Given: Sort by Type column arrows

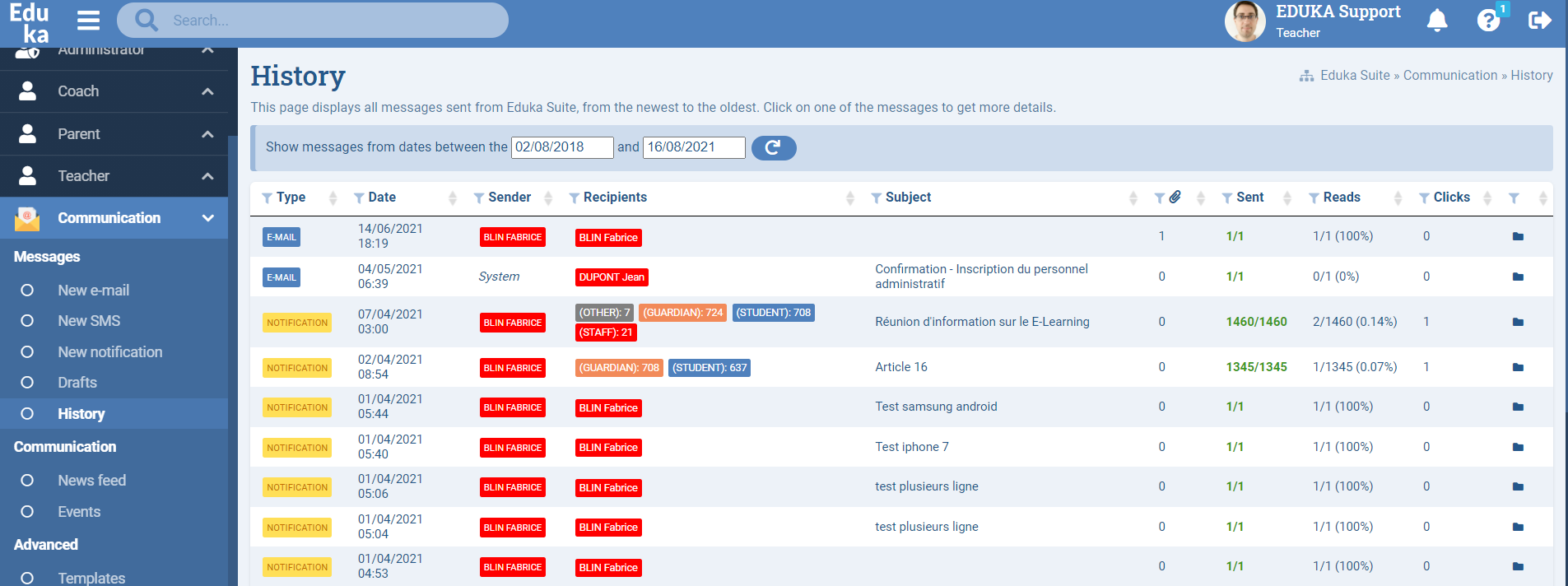Looking at the screenshot, I should point(333,198).
